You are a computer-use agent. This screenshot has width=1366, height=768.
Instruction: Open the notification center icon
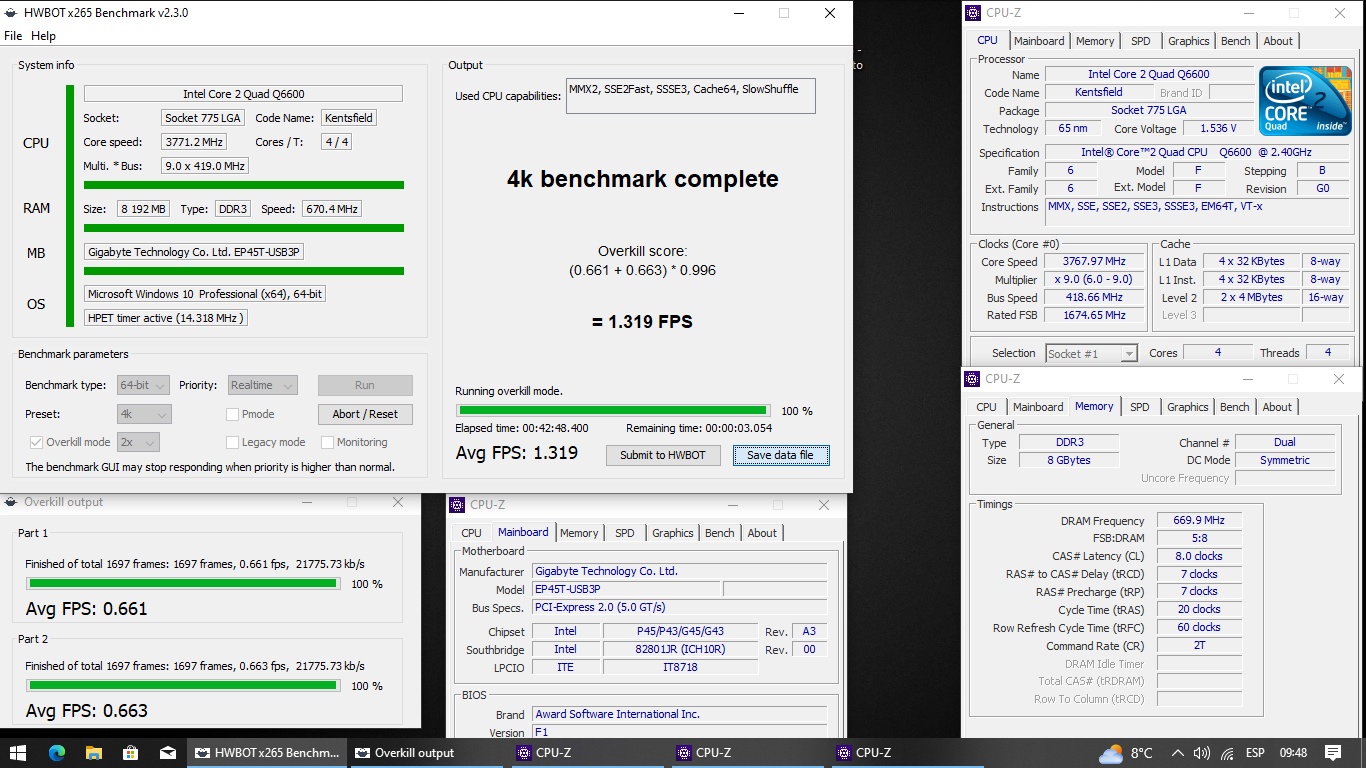tap(1332, 753)
